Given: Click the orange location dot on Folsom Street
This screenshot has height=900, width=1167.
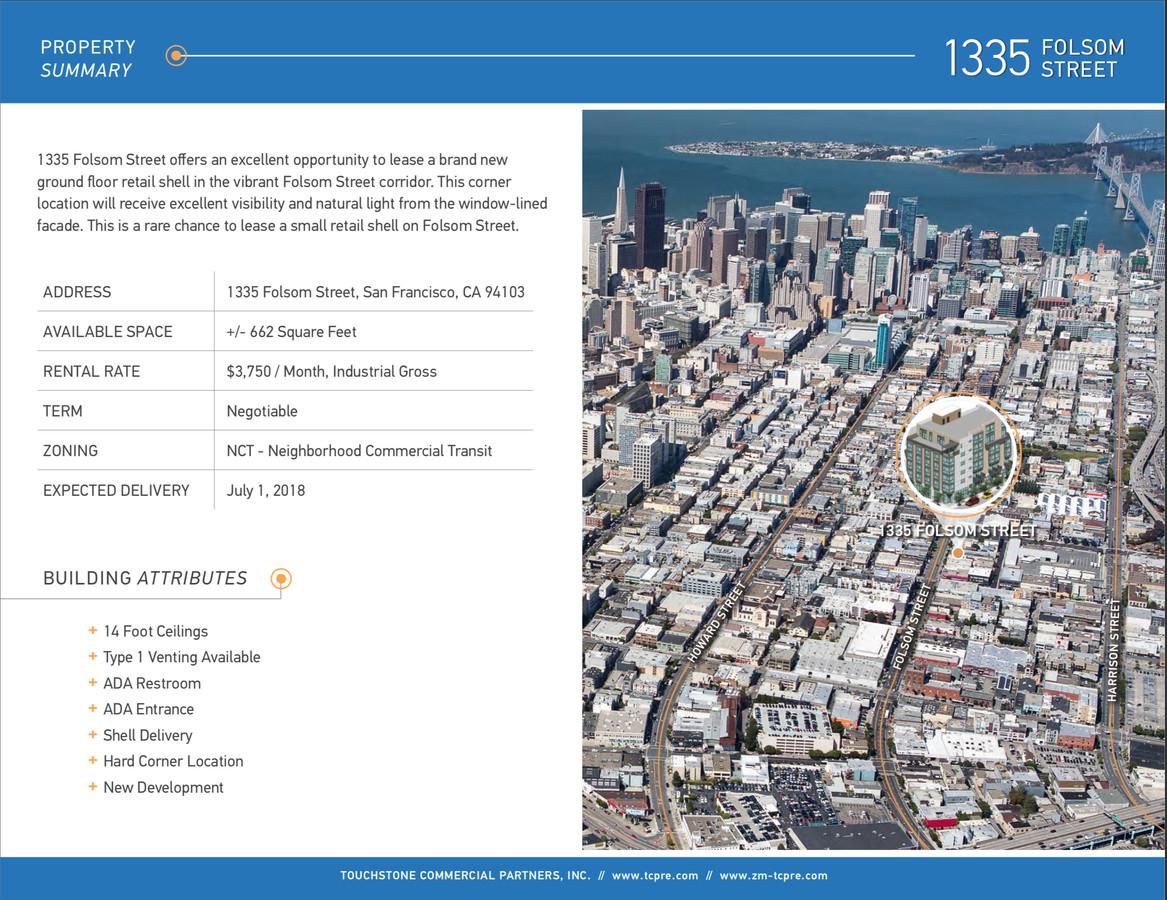Looking at the screenshot, I should pos(958,553).
